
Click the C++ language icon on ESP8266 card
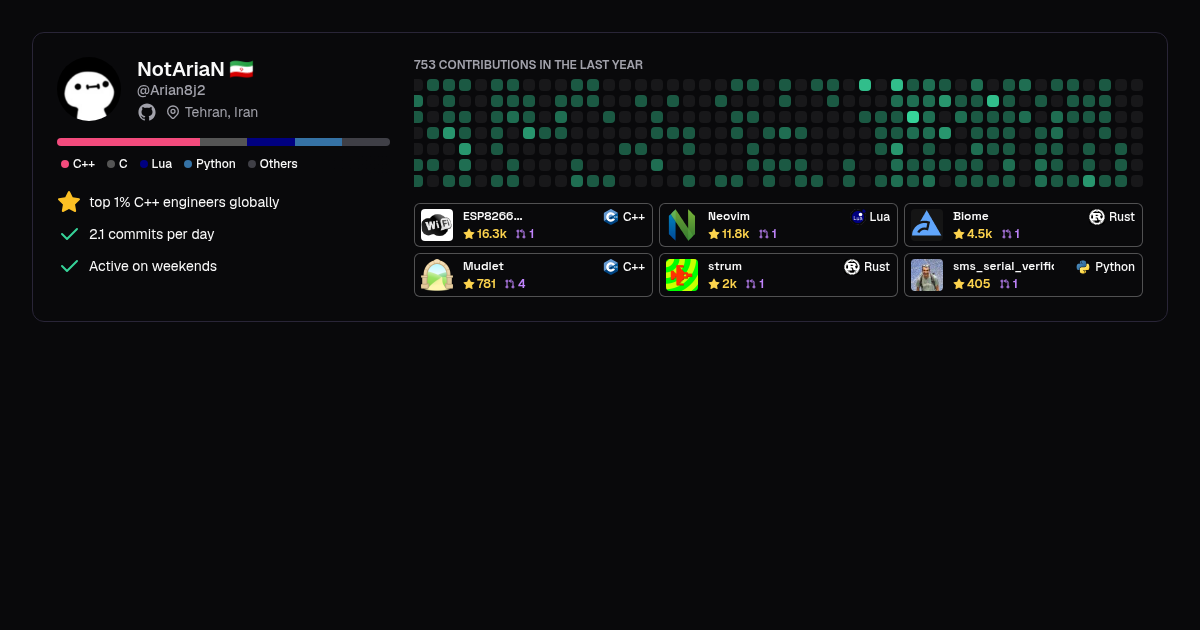610,217
